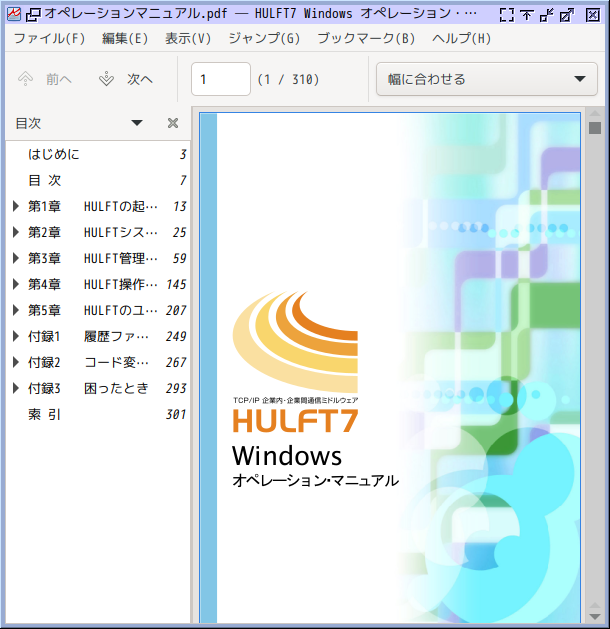Expand the 第5章 tree entry
610x629 pixels.
[x=16, y=310]
